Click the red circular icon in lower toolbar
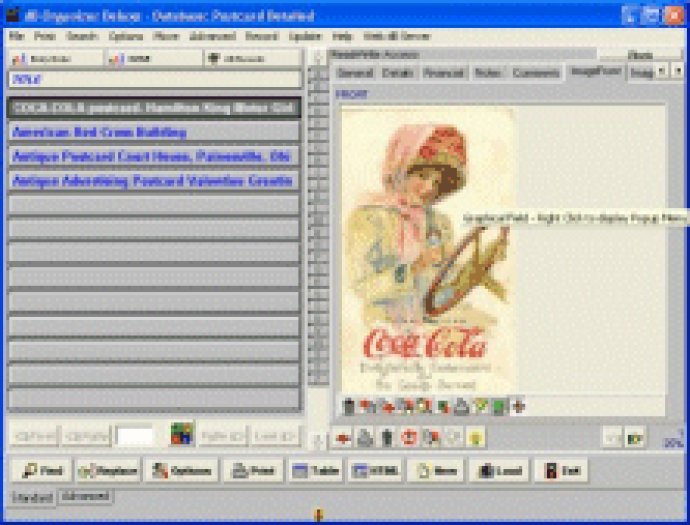This screenshot has height=525, width=690. [x=409, y=438]
